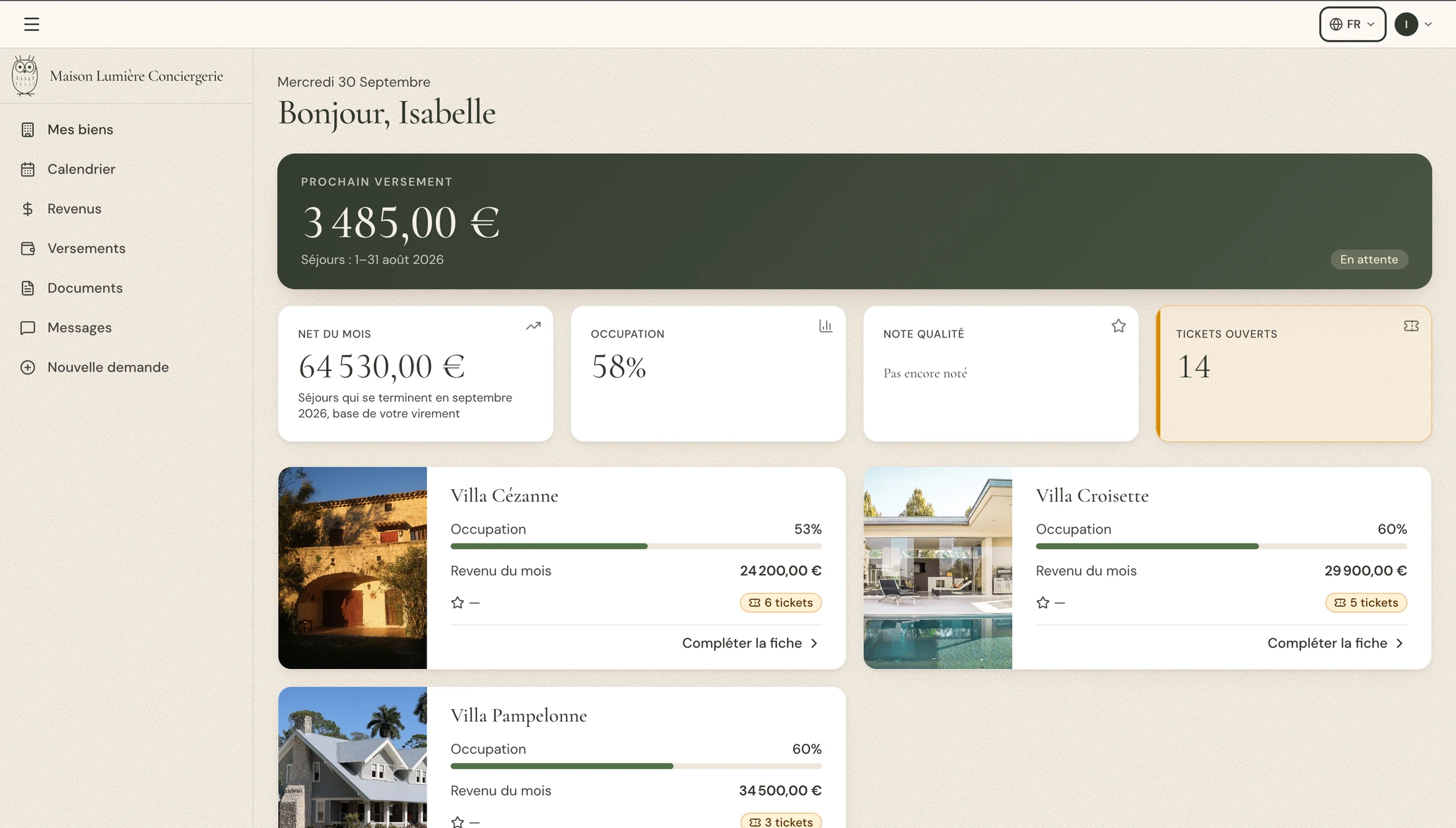Click 'Compléter la fiche' for Villa Croisette
This screenshot has height=828, width=1456.
1336,643
